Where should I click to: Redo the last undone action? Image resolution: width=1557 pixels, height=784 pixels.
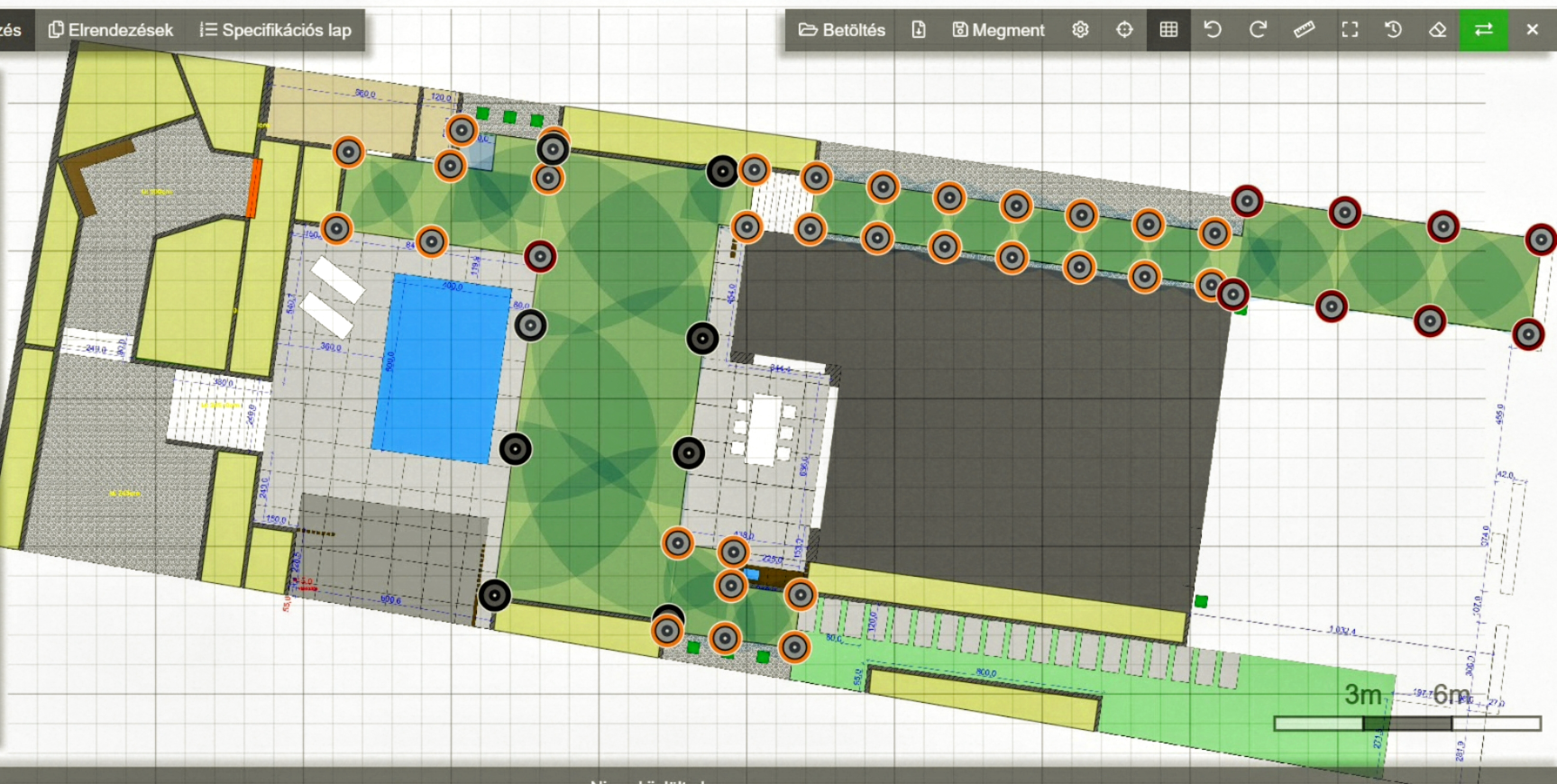(1258, 30)
